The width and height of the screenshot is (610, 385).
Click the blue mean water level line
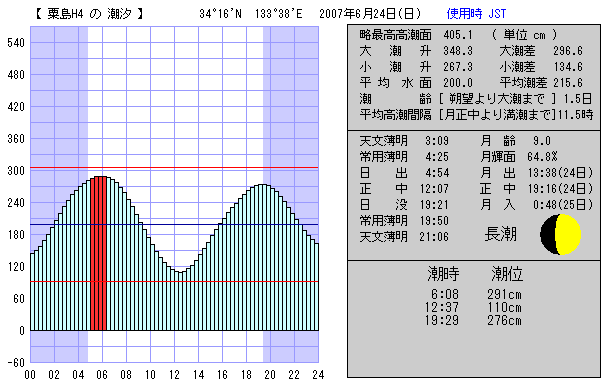coord(174,224)
